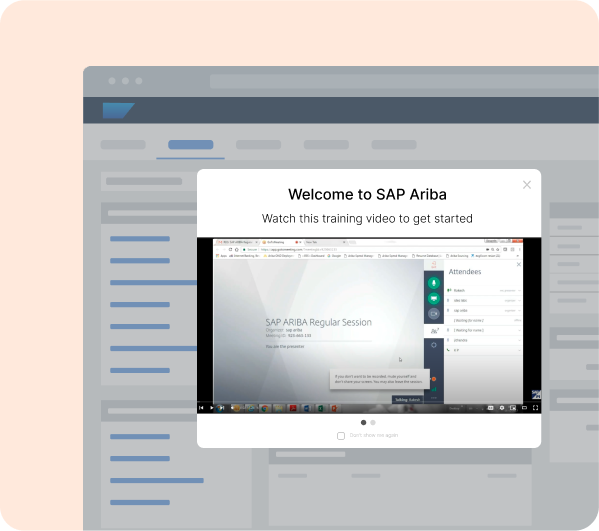Open video player settings gear
This screenshot has width=599, height=531.
(x=502, y=408)
